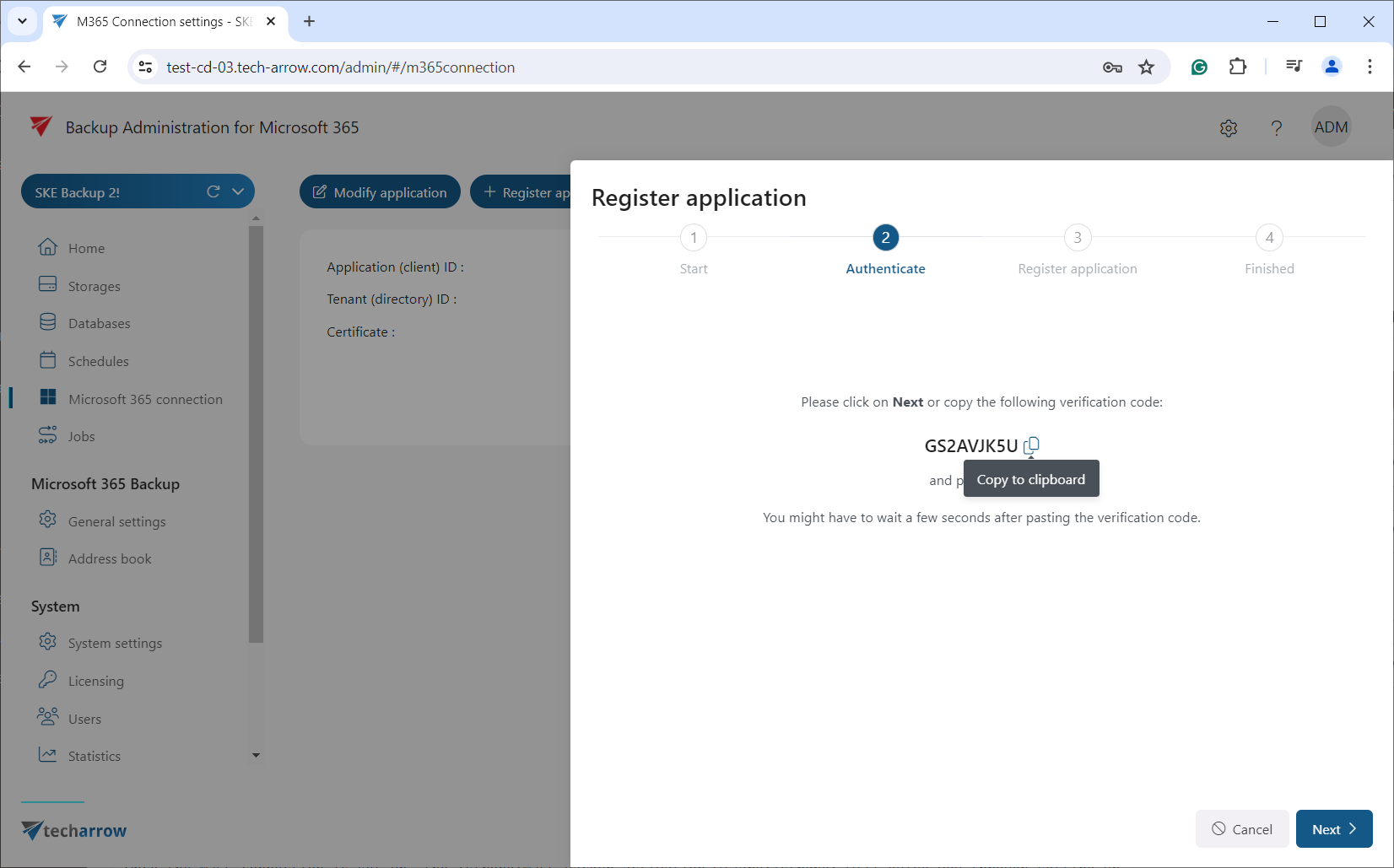
Task: Click the sidebar scrollbar up arrow
Action: pyautogui.click(x=256, y=218)
